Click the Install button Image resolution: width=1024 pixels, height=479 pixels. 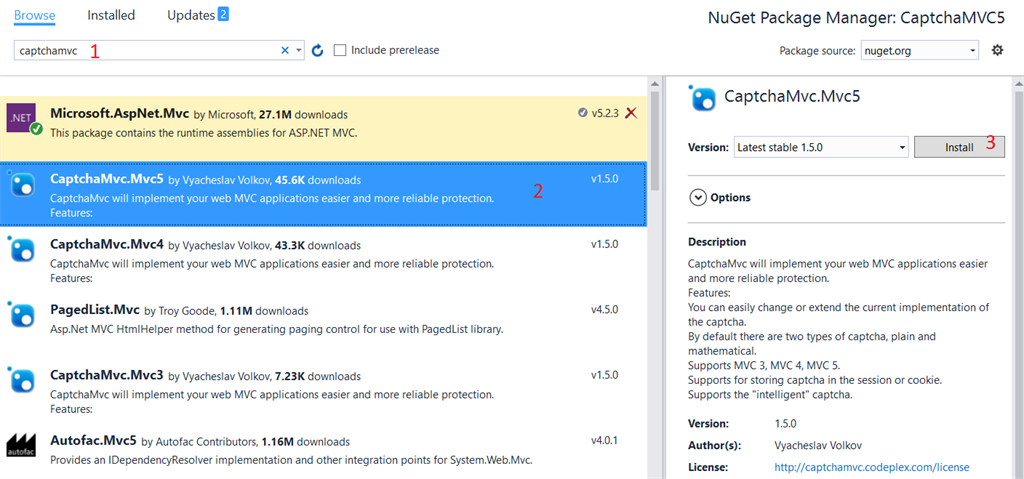(959, 147)
